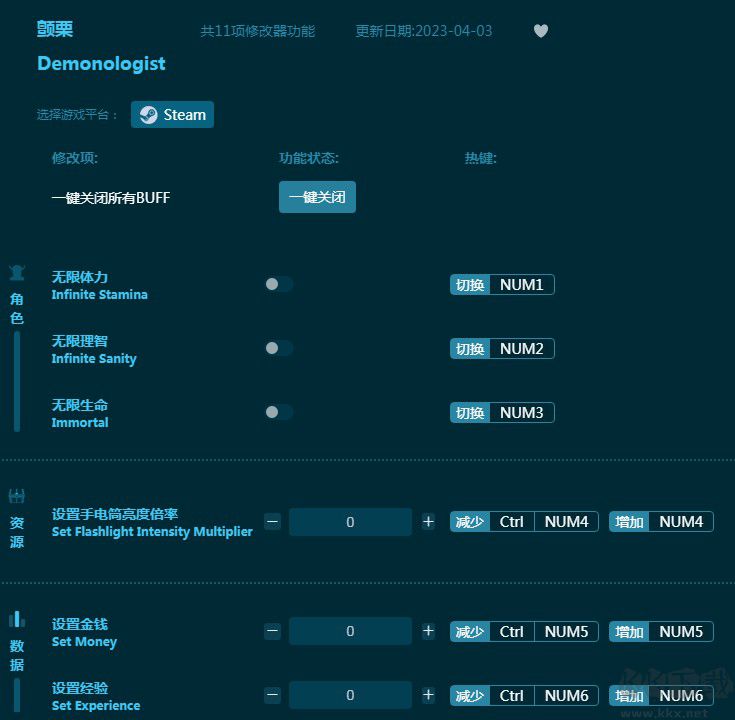Turn on the Immortal toggle
735x720 pixels.
[279, 412]
